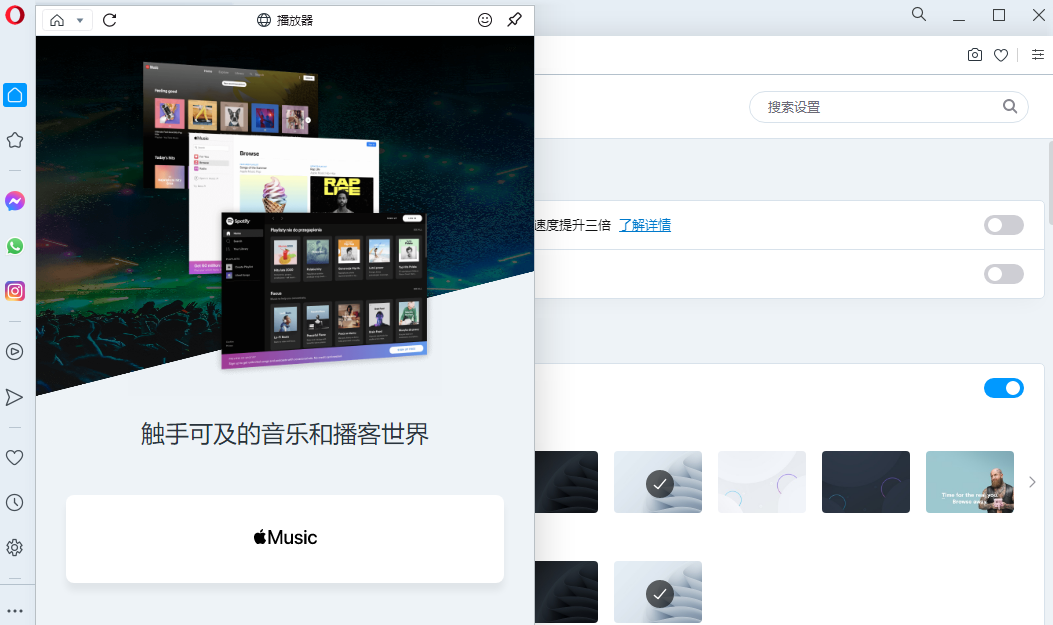Screen dimensions: 1053x625
Task: Open Instagram sidebar panel
Action: [15, 291]
